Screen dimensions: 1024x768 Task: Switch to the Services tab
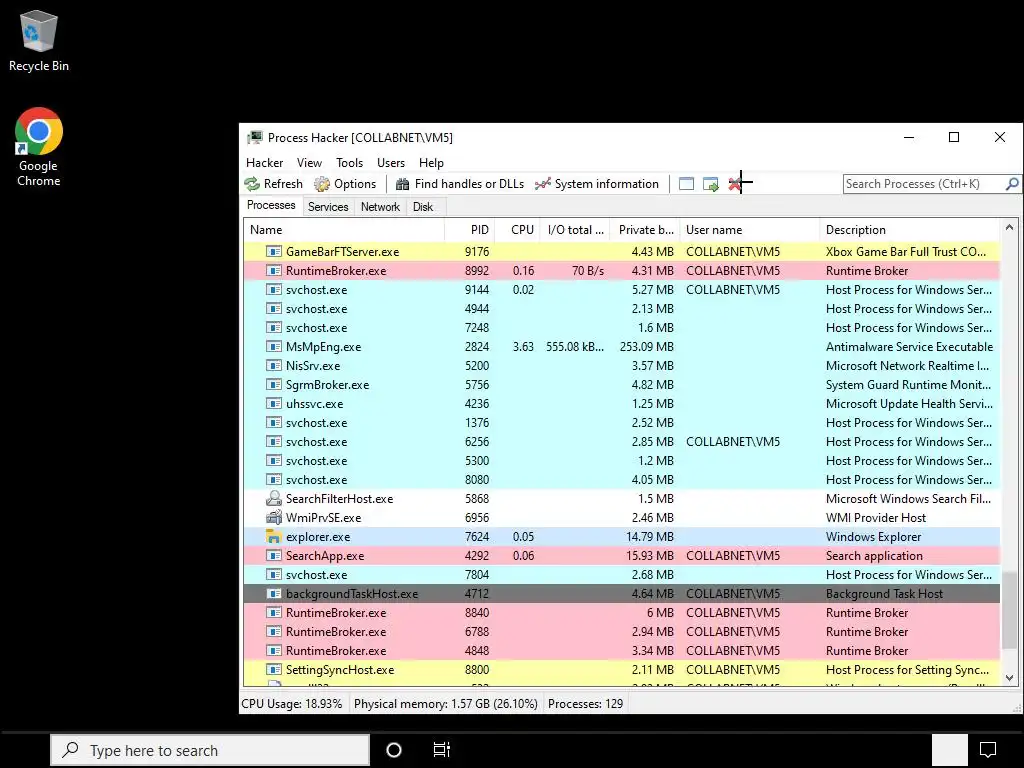pyautogui.click(x=328, y=207)
